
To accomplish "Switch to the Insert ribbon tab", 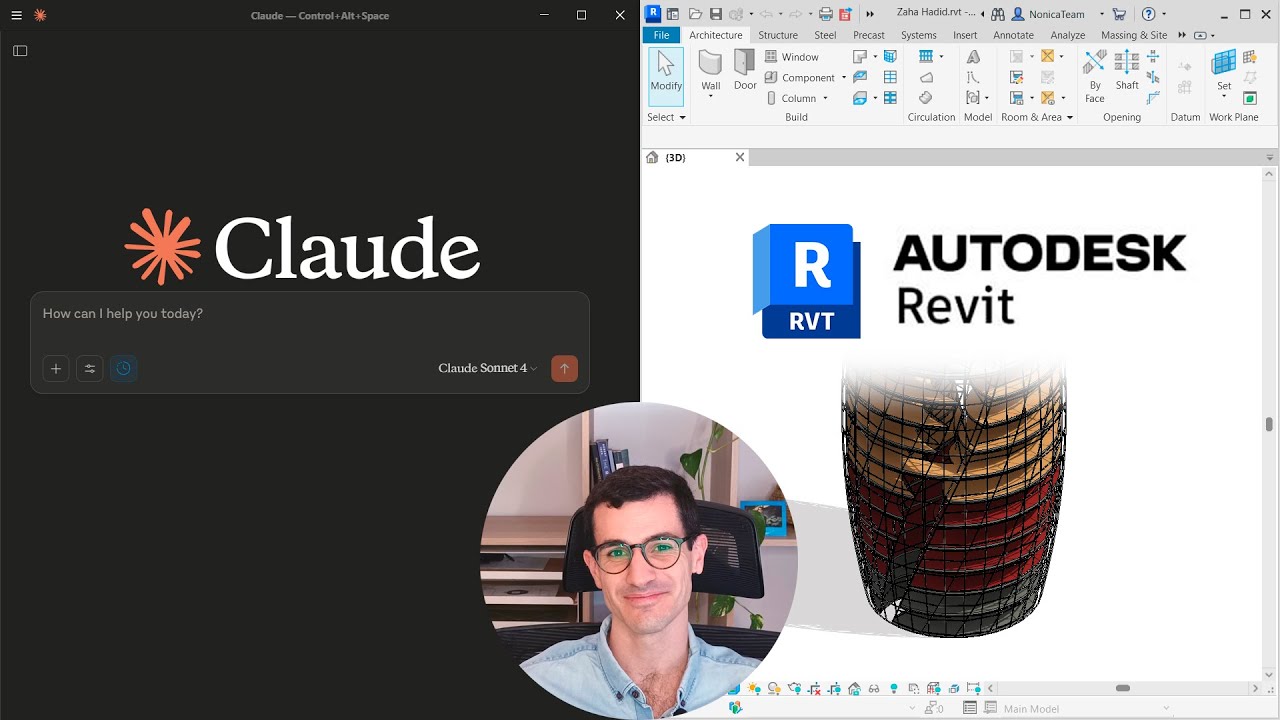I will coord(965,35).
